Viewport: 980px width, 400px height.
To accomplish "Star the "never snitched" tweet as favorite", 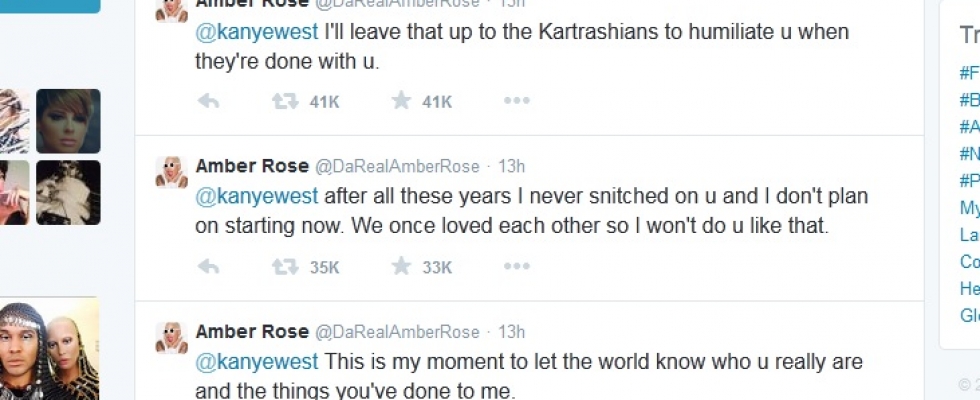I will click(401, 267).
